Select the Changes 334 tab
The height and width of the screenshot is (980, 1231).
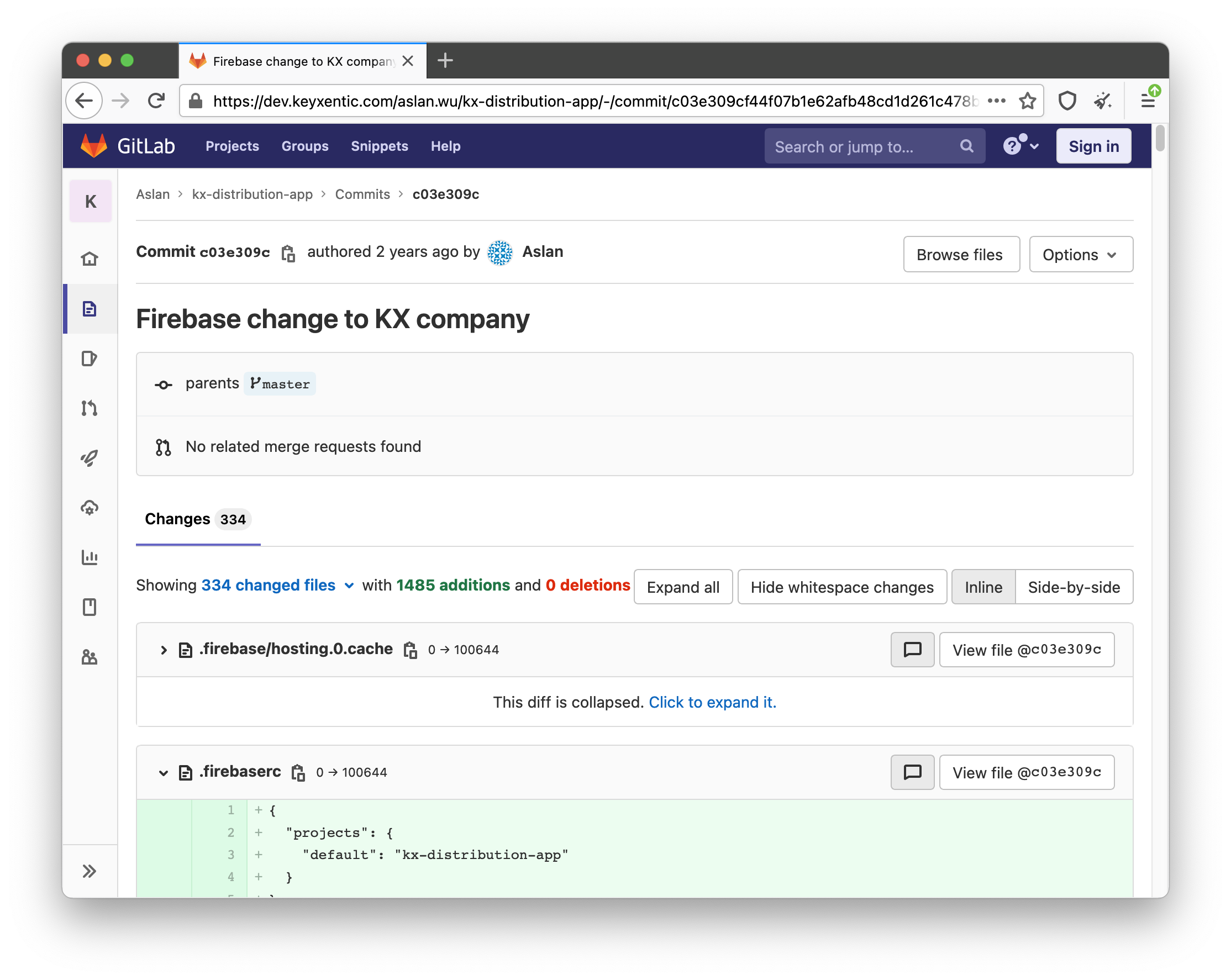(198, 519)
